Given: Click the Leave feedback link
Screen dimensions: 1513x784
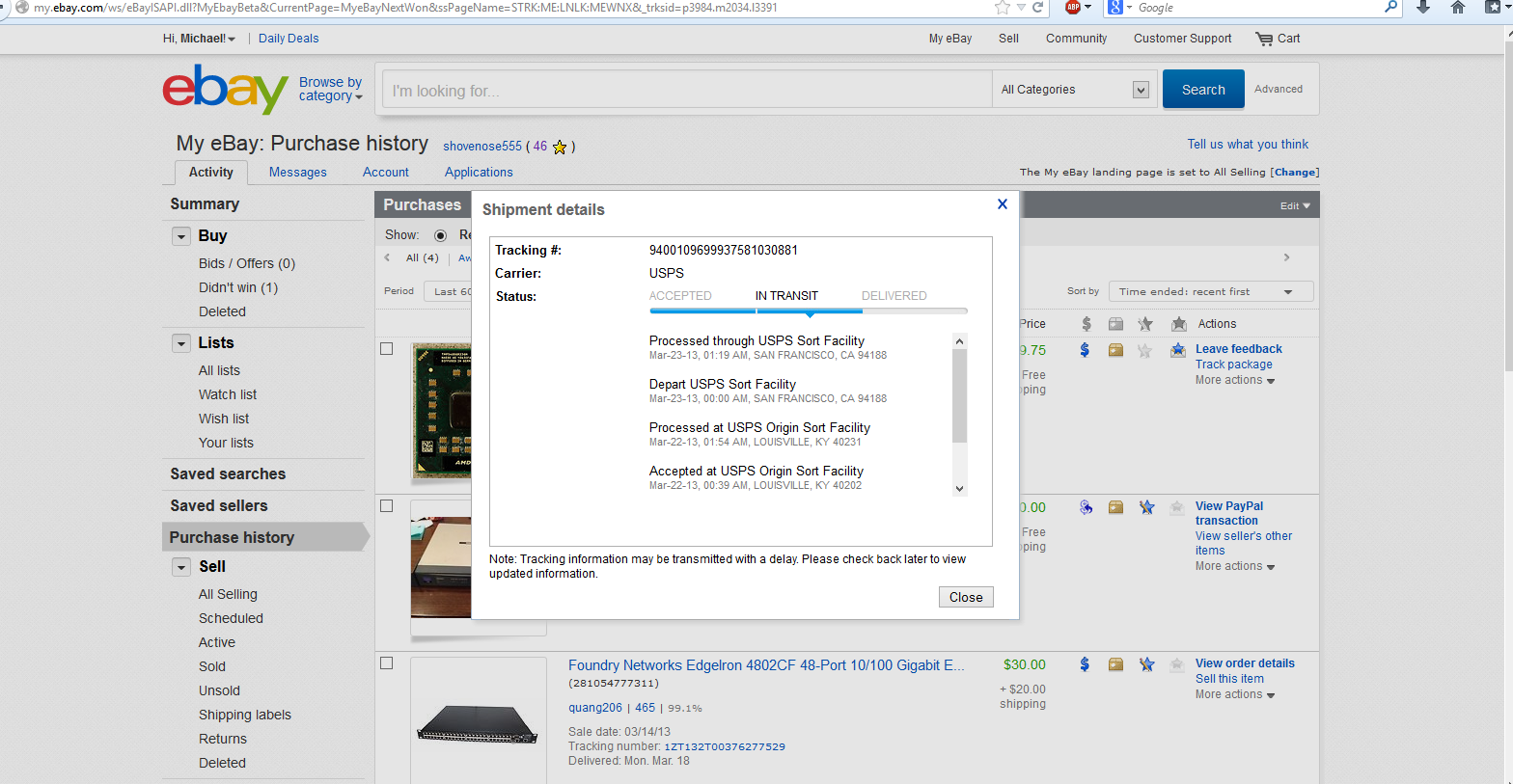Looking at the screenshot, I should (1239, 349).
